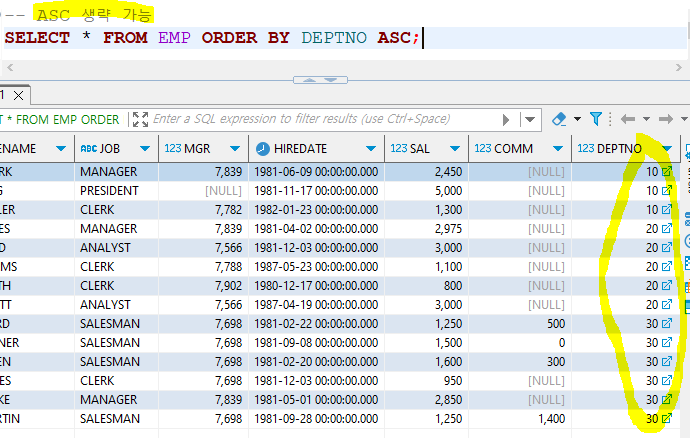Select the PRESIDENT job cell

117,191
